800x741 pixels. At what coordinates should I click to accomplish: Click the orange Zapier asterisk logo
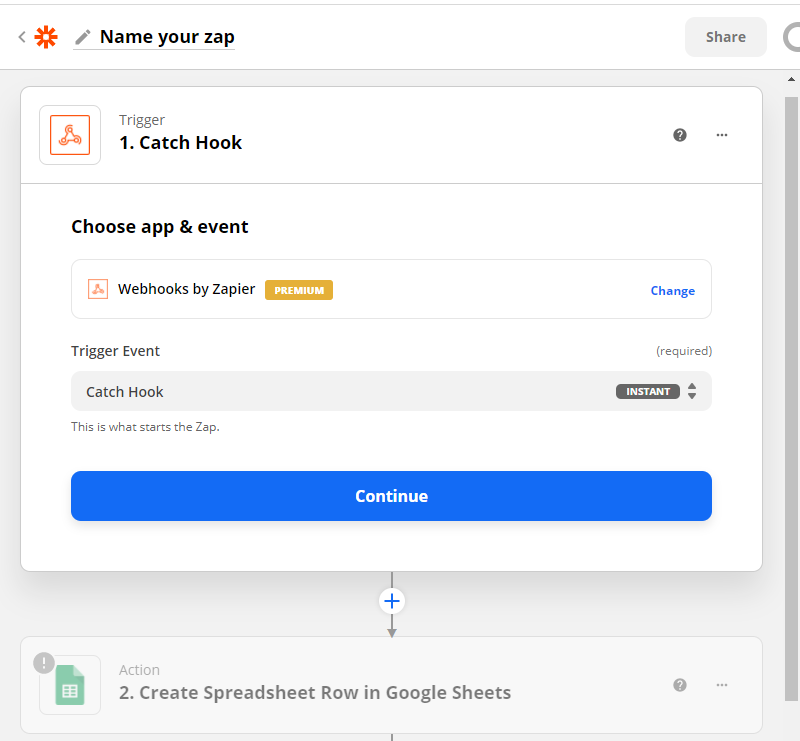46,37
